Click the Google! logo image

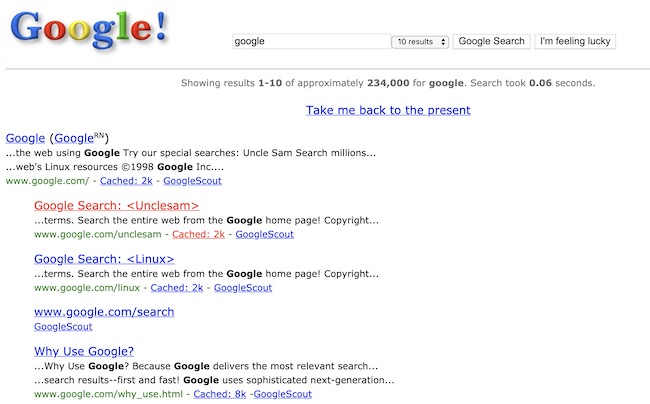click(x=89, y=29)
